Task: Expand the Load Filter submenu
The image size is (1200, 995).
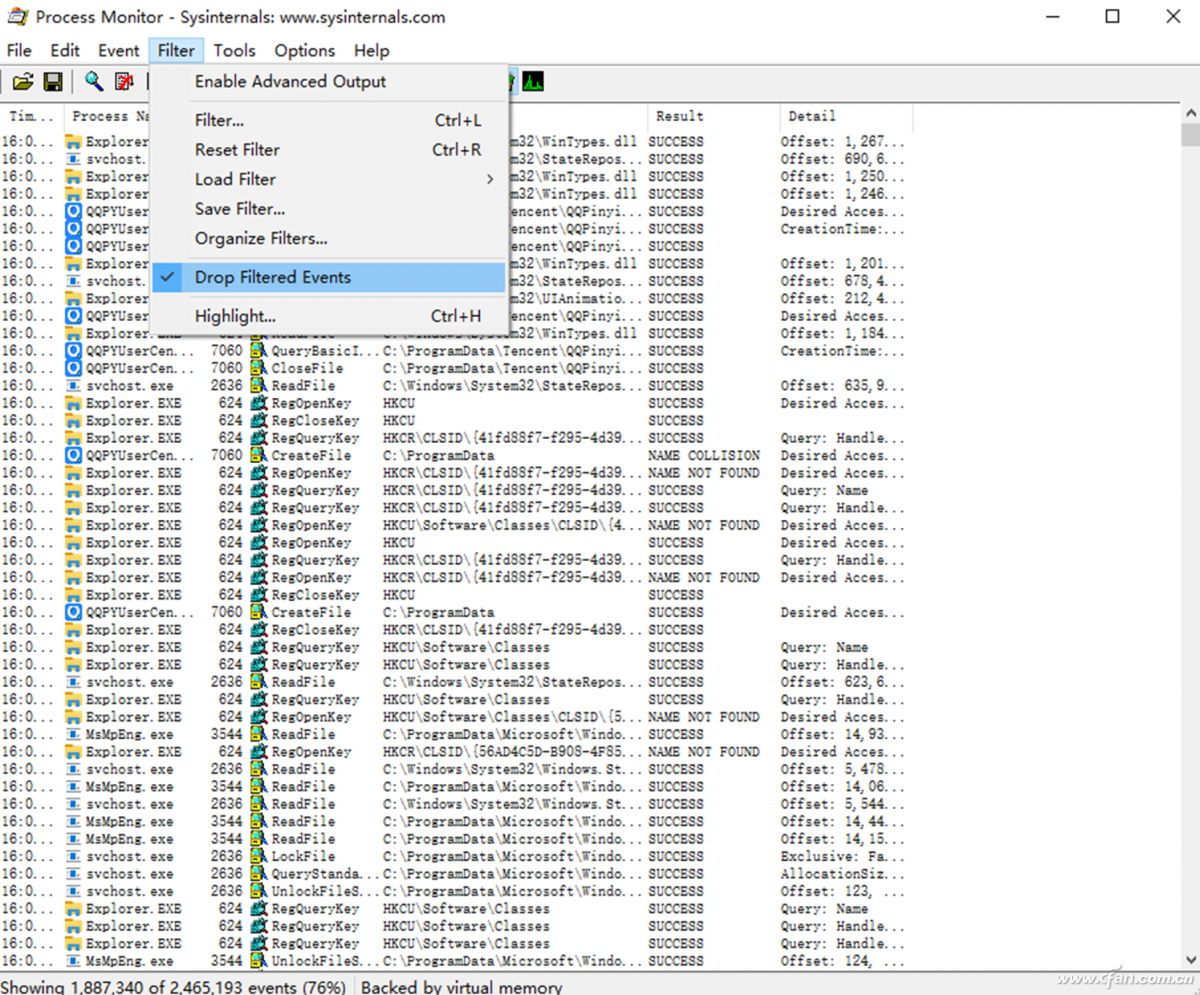Action: click(329, 179)
